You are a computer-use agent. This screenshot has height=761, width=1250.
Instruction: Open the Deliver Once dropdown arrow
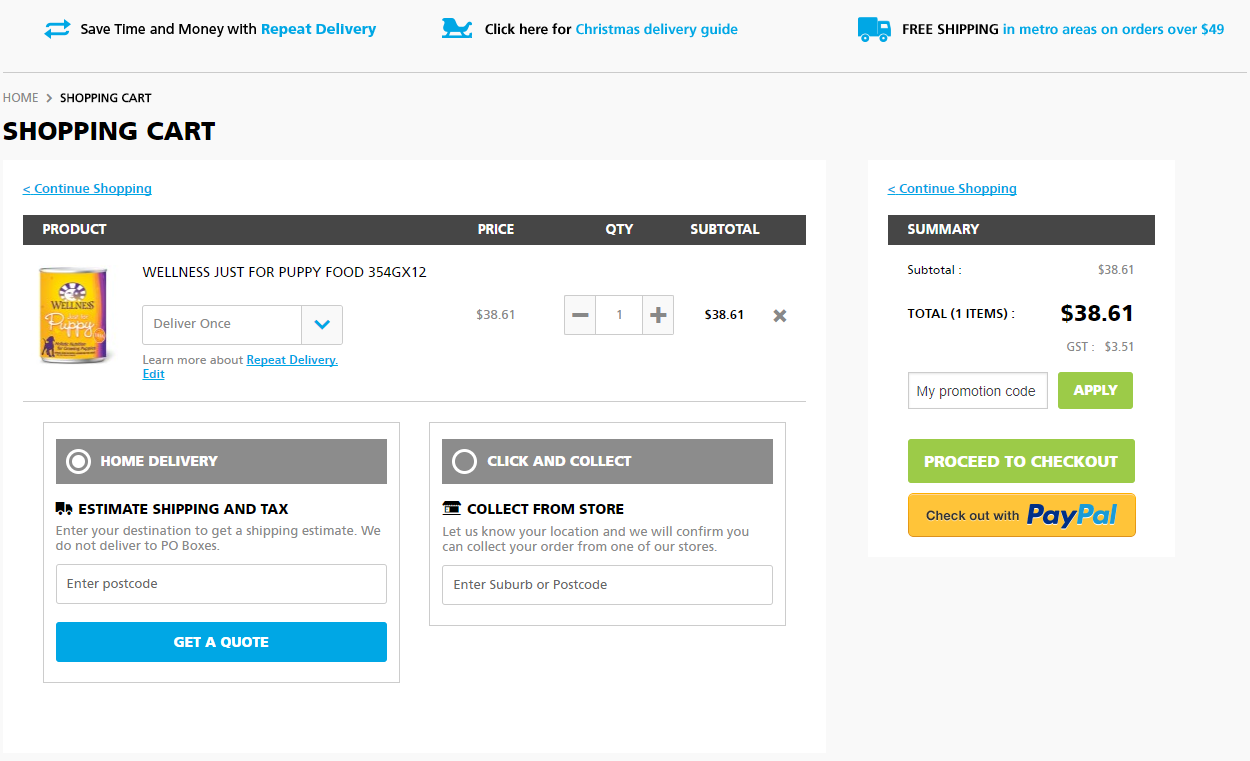322,325
